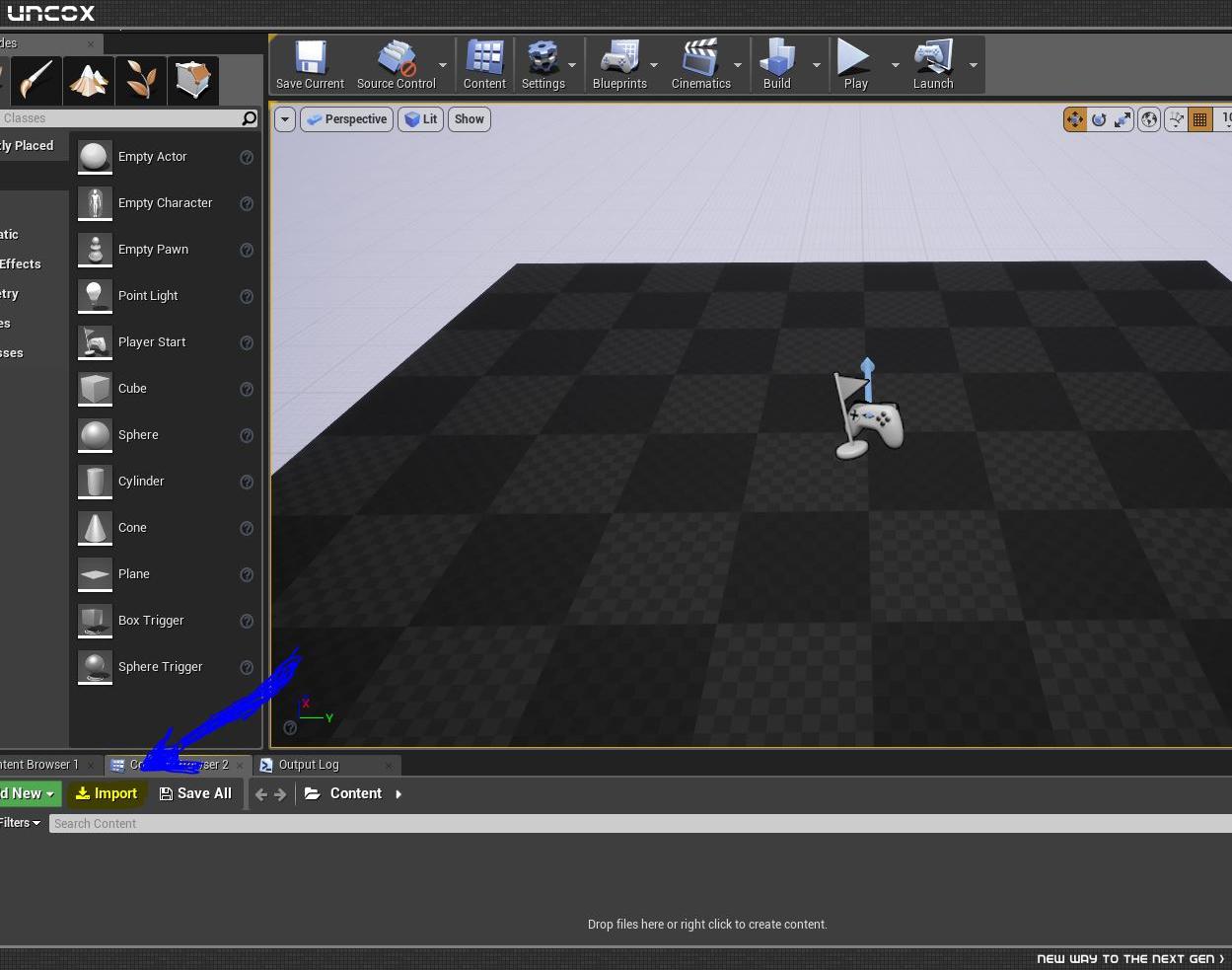The width and height of the screenshot is (1232, 970).
Task: Select the Foliage mode leaf icon
Action: [x=140, y=80]
